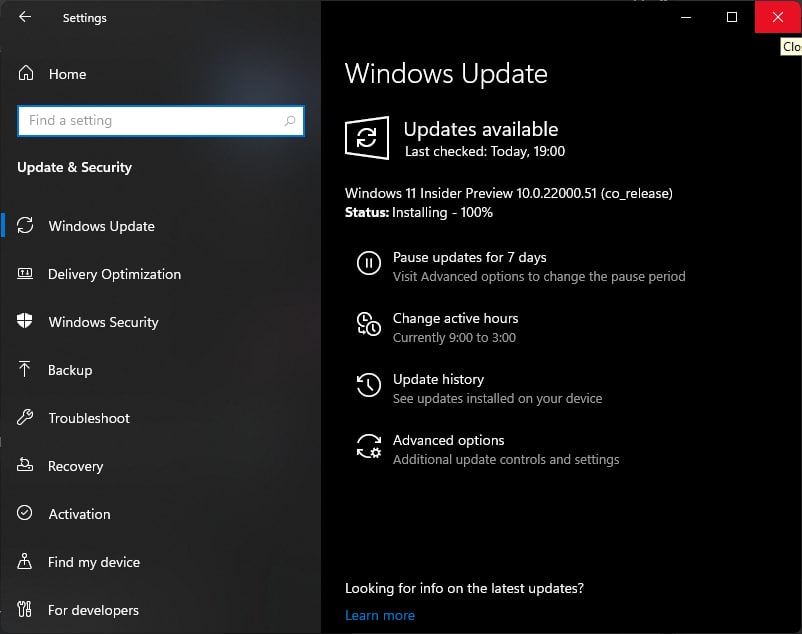Click the Delivery Optimization icon
Viewport: 802px width, 634px height.
[25, 274]
